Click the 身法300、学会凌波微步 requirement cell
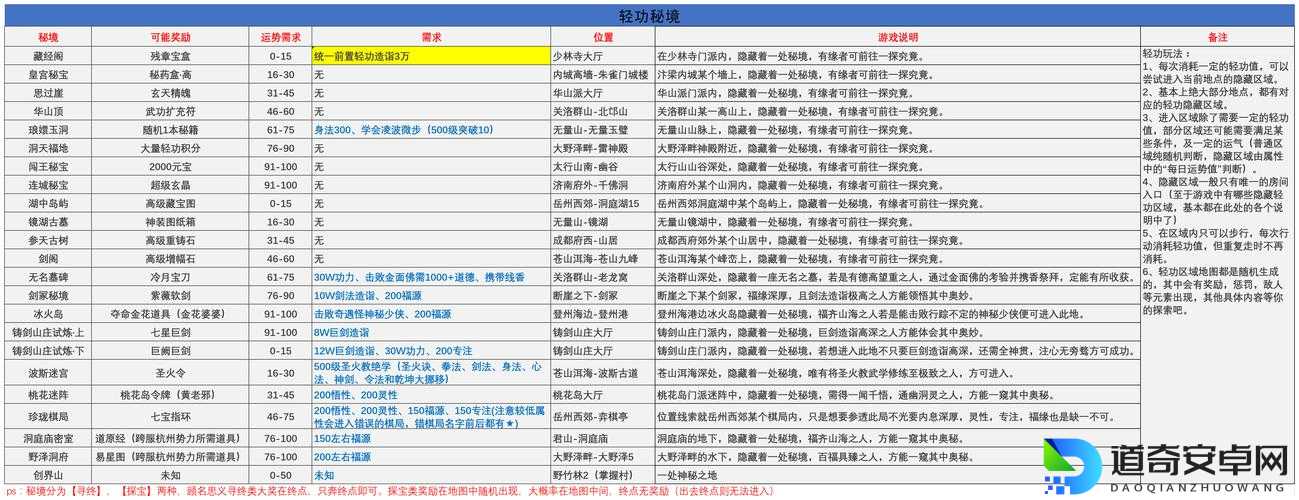 pyautogui.click(x=431, y=130)
